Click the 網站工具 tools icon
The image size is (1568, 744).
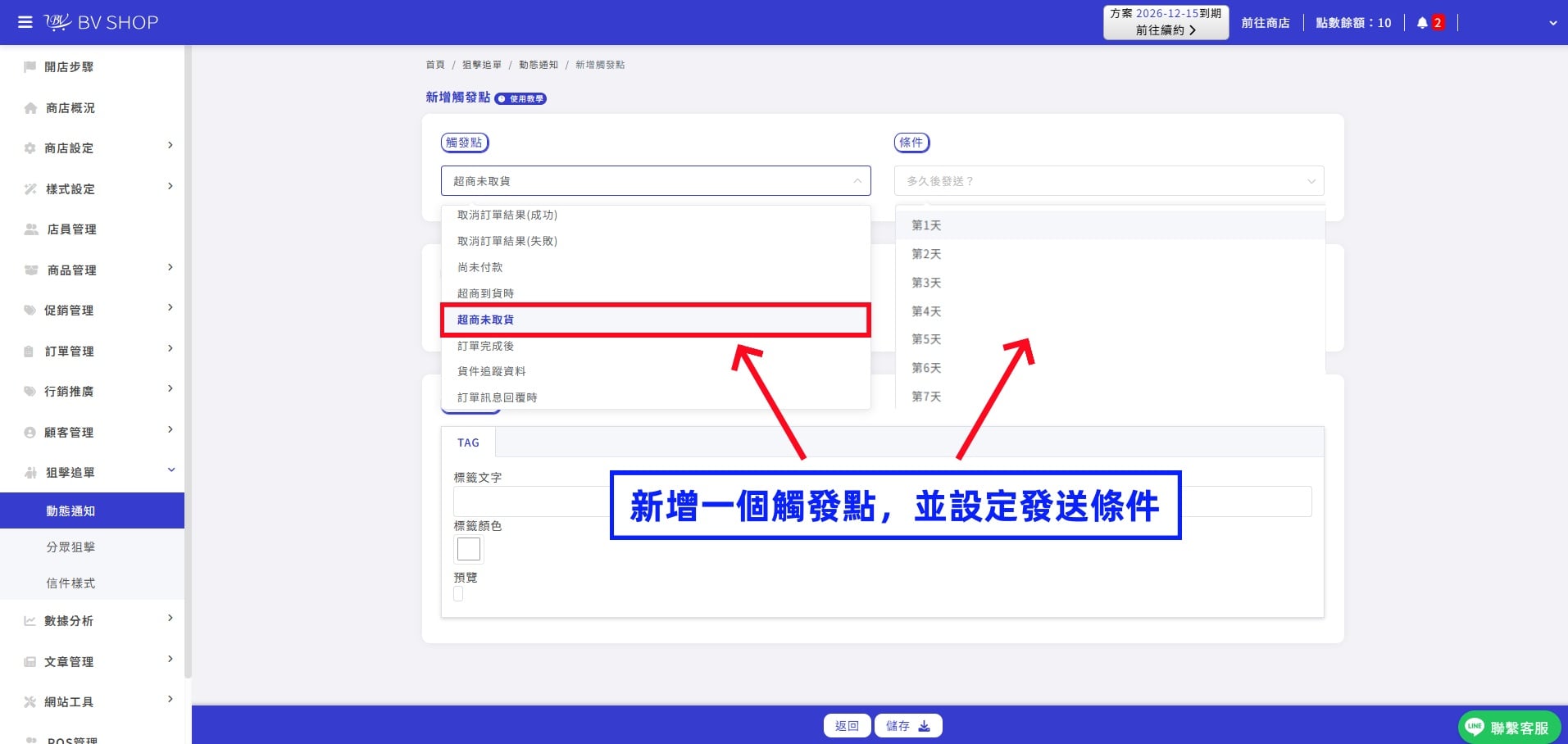pyautogui.click(x=30, y=702)
